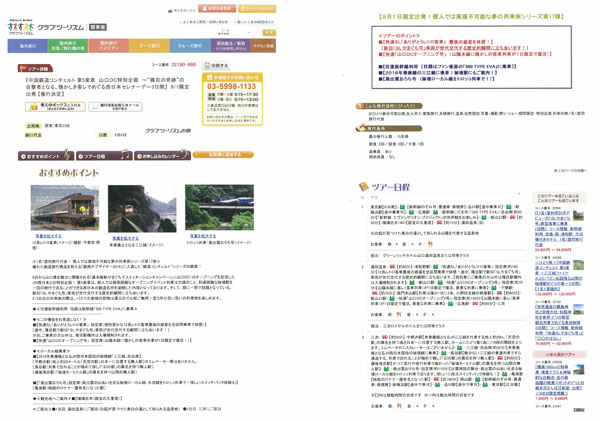600x421 pixels.
Task: Open the yellow My Page login button
Action: point(257,8)
